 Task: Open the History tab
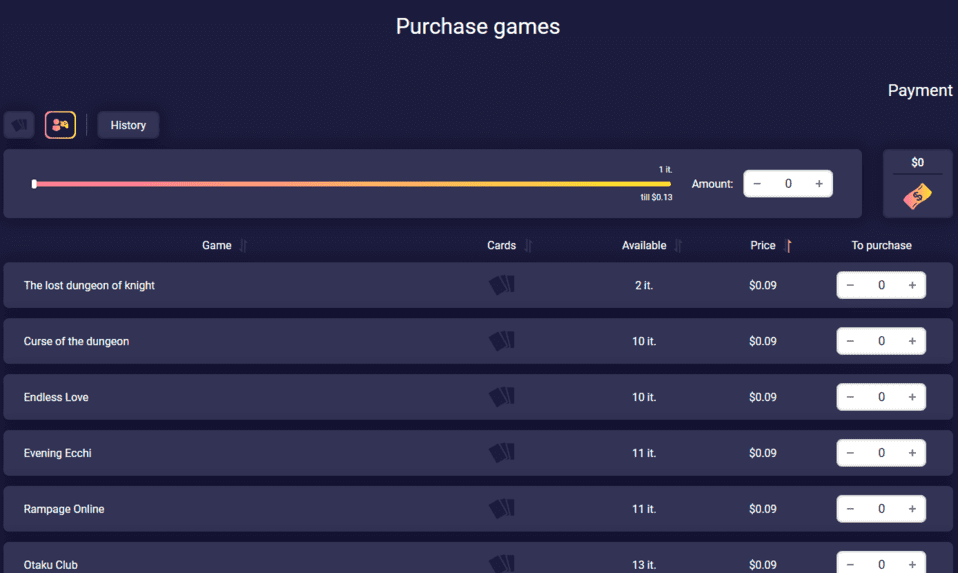[128, 125]
